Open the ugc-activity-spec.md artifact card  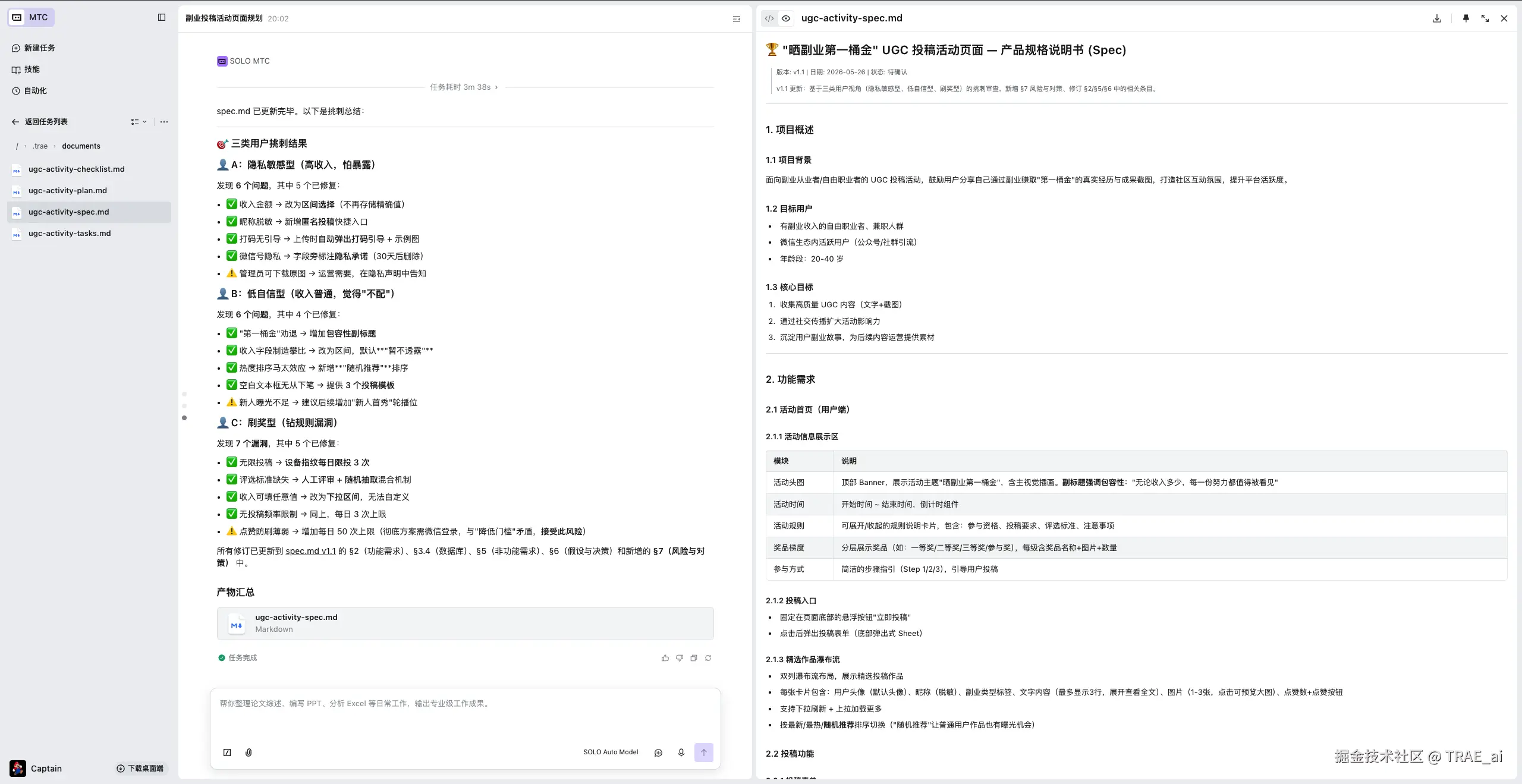tap(465, 624)
